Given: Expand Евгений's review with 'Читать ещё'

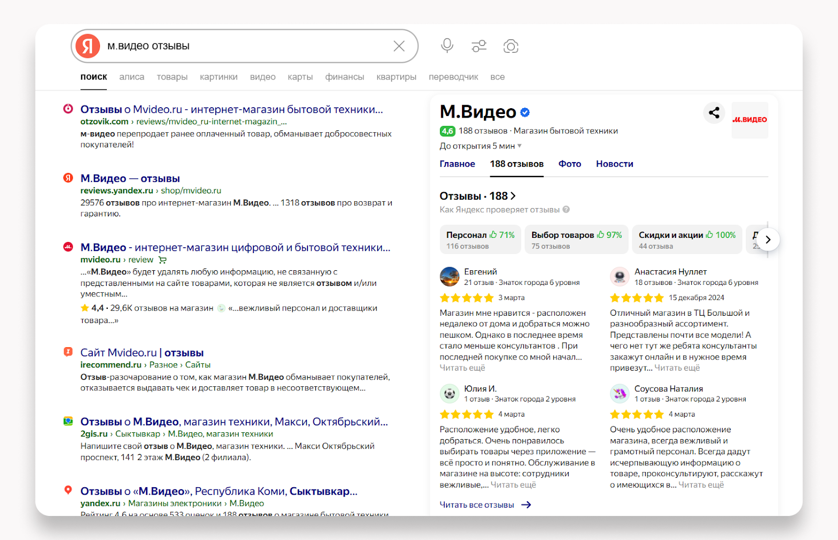Looking at the screenshot, I should [x=462, y=368].
